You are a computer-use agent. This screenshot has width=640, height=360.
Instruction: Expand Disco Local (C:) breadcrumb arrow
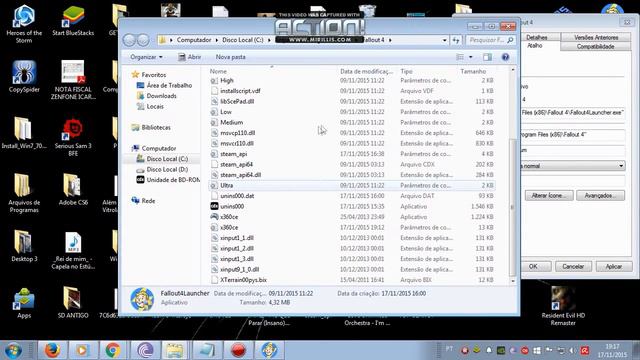[x=269, y=40]
